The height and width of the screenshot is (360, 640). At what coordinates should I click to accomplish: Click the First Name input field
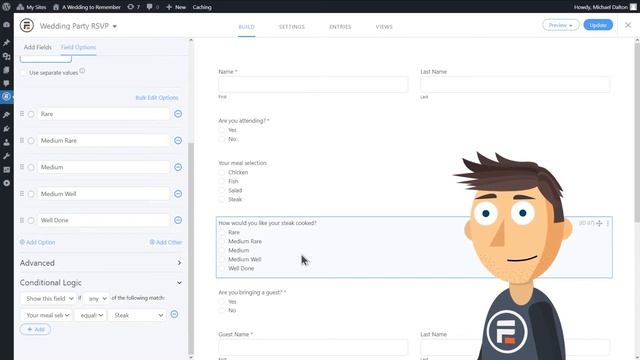pyautogui.click(x=313, y=84)
